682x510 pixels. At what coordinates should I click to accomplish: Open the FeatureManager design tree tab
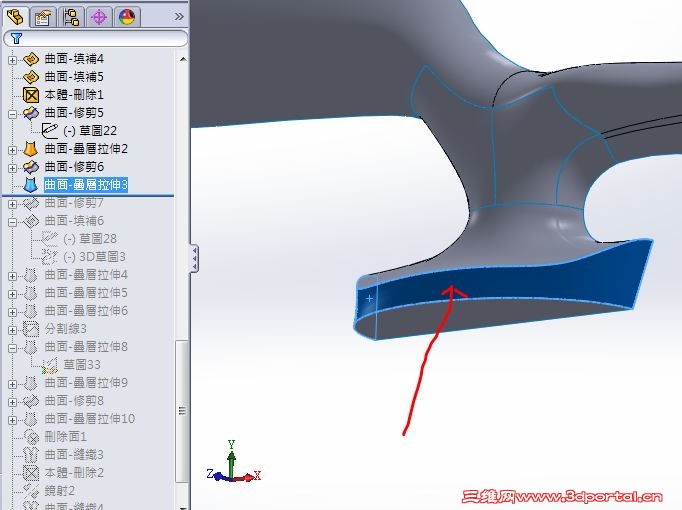coord(15,17)
